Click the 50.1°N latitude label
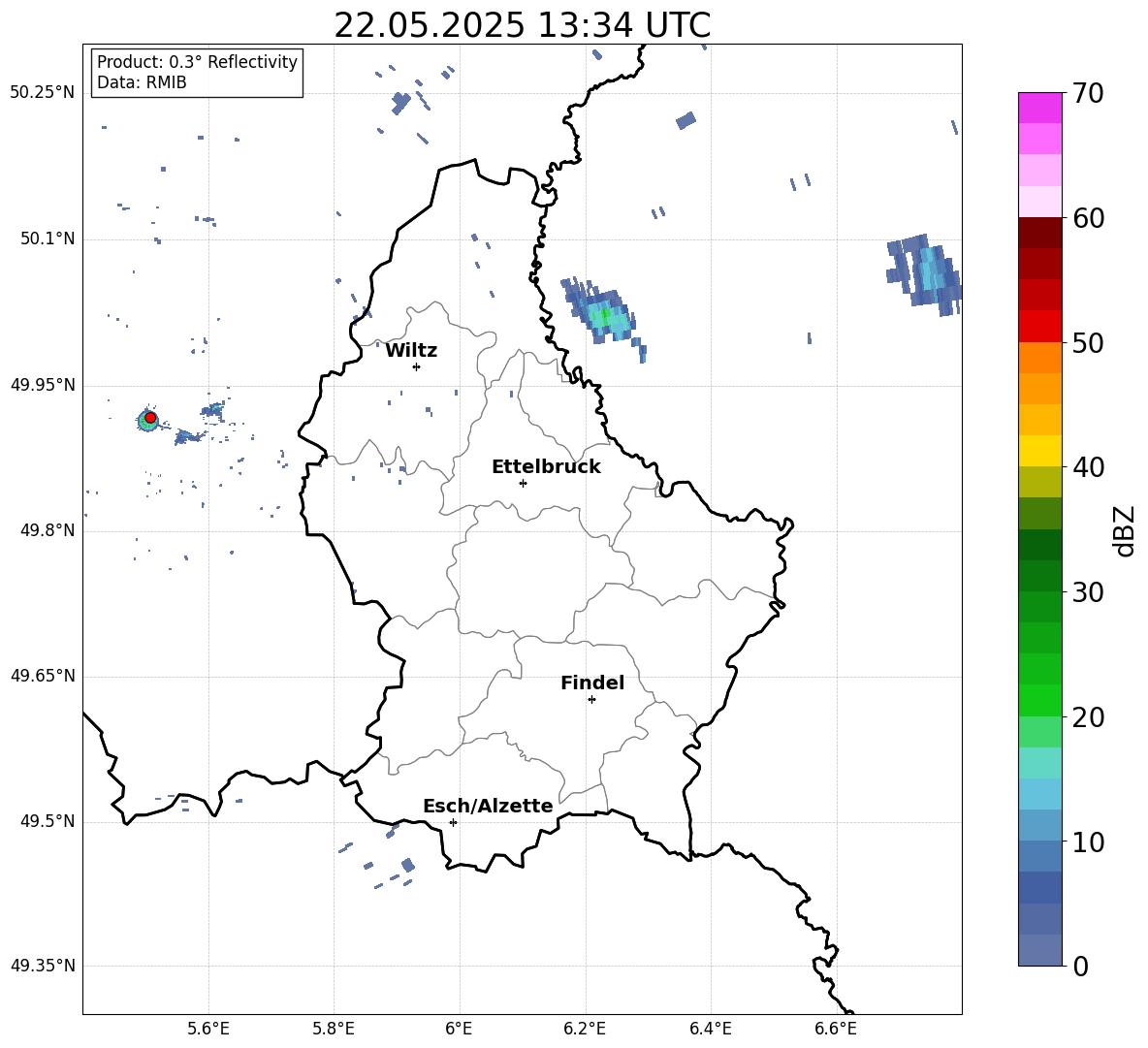Image resolution: width=1148 pixels, height=1048 pixels. coord(48,238)
